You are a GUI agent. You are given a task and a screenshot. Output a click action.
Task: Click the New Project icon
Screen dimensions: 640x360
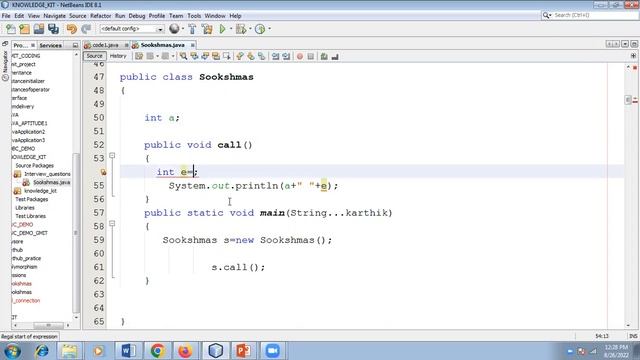point(24,29)
